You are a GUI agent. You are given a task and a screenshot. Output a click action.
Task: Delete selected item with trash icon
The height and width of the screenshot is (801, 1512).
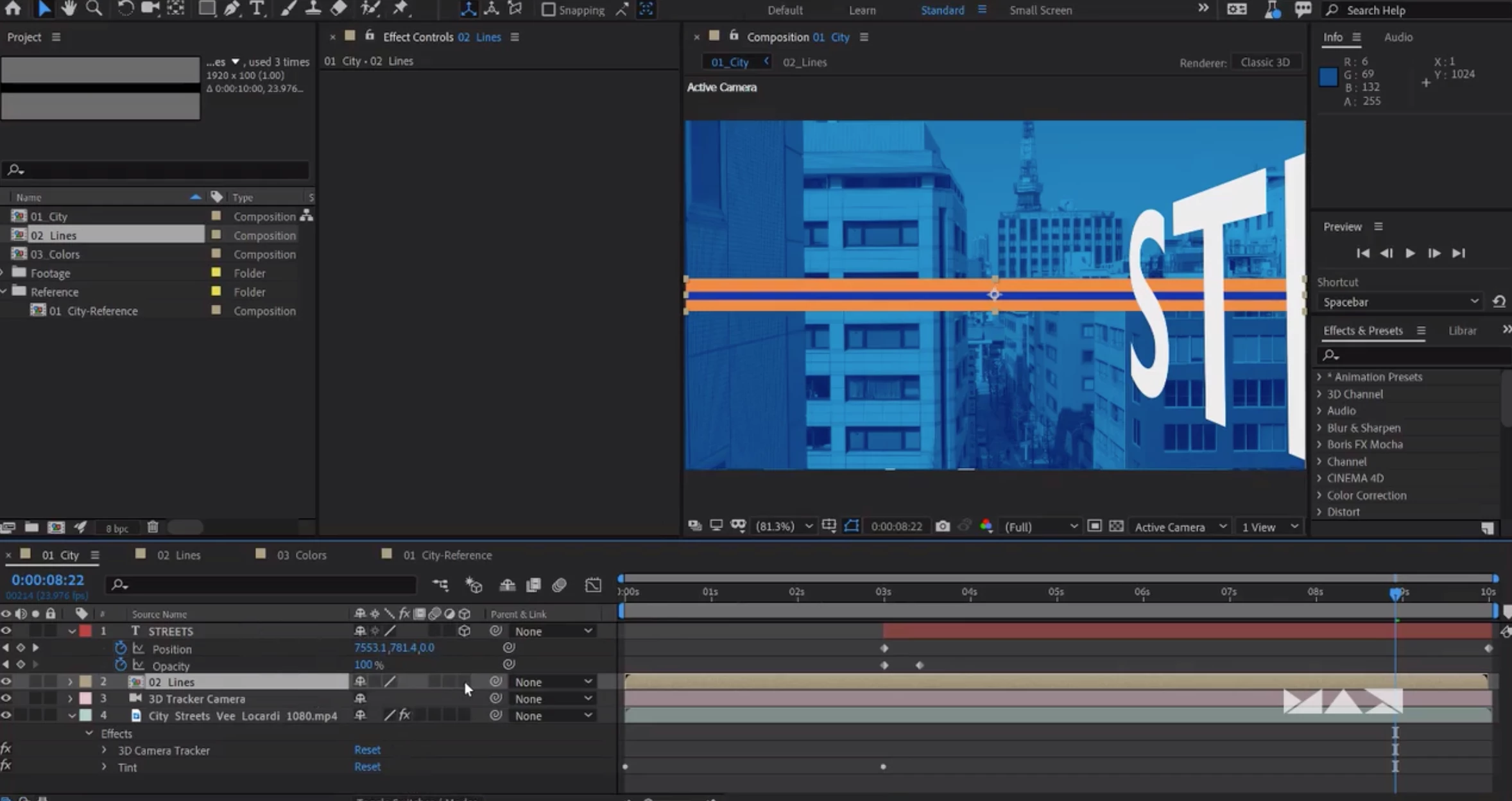[153, 527]
